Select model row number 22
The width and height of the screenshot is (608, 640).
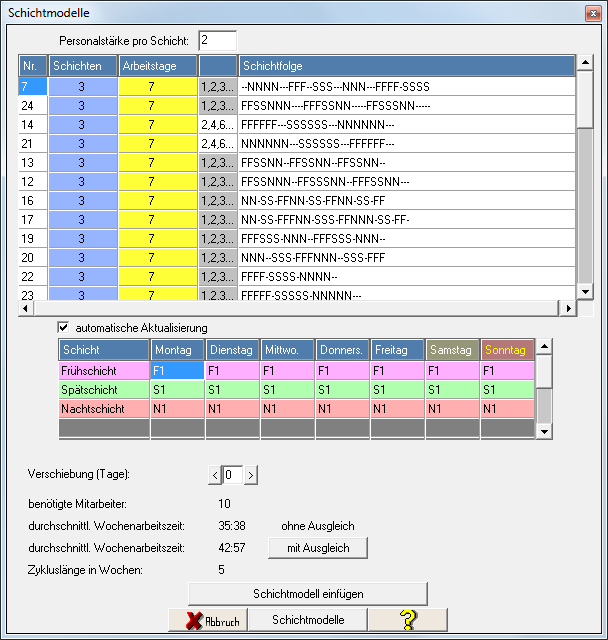[x=33, y=276]
